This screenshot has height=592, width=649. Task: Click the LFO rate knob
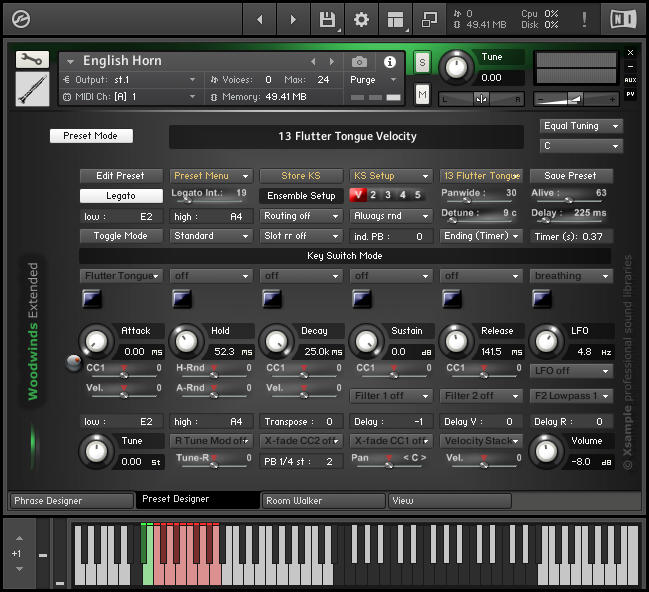click(x=546, y=342)
